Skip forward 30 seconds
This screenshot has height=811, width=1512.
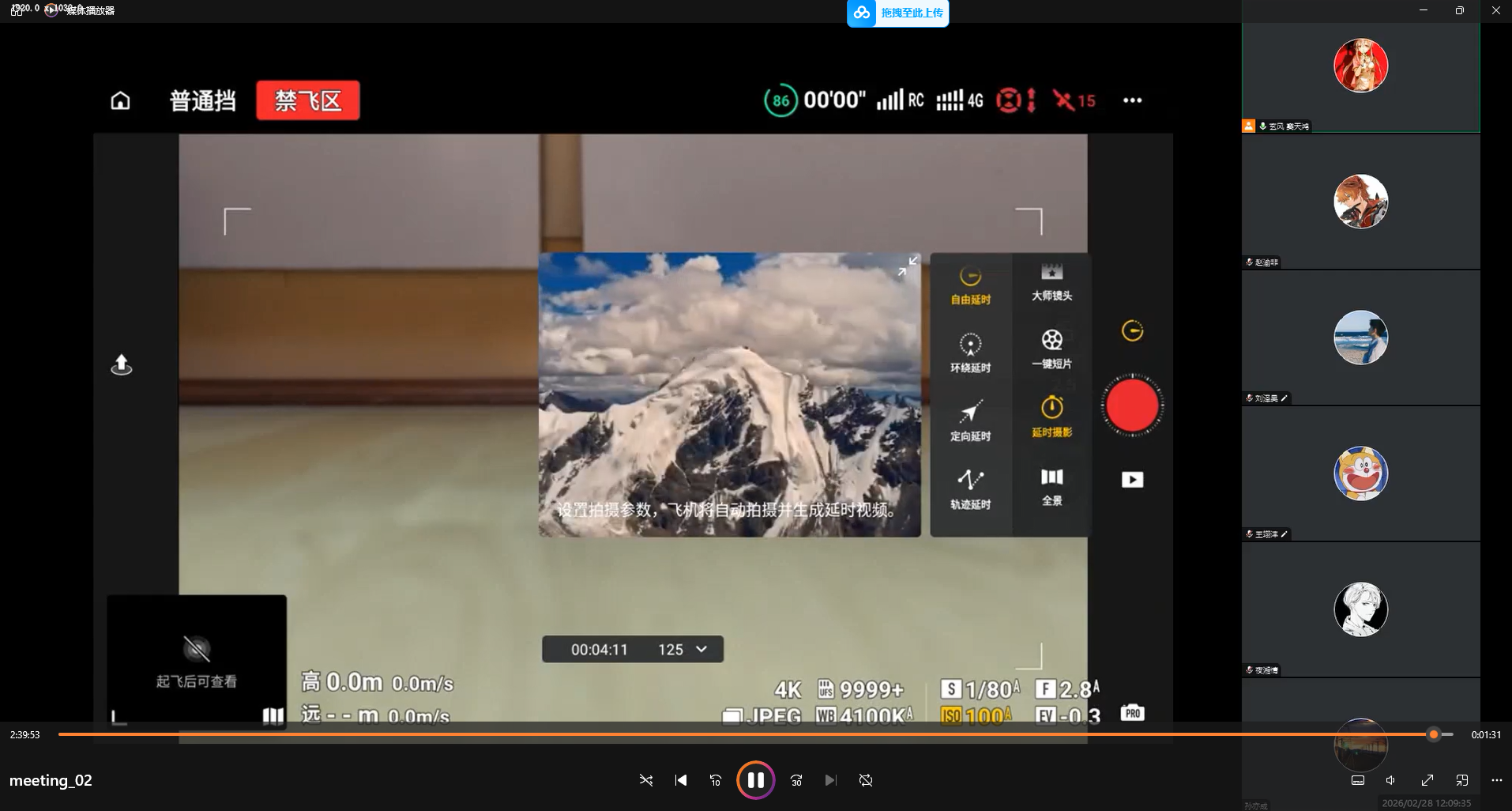[796, 780]
